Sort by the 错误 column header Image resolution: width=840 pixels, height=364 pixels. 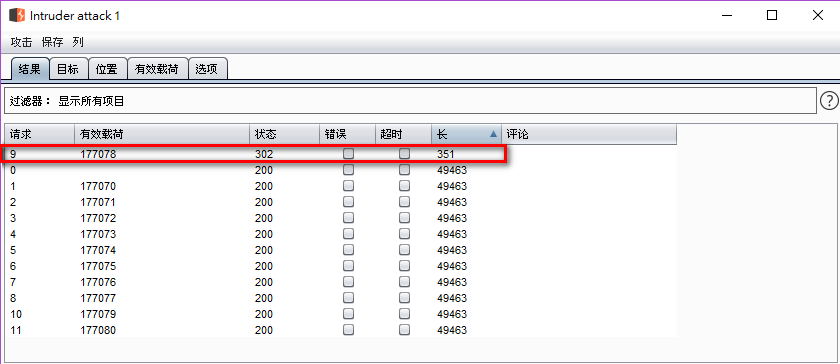tap(348, 135)
